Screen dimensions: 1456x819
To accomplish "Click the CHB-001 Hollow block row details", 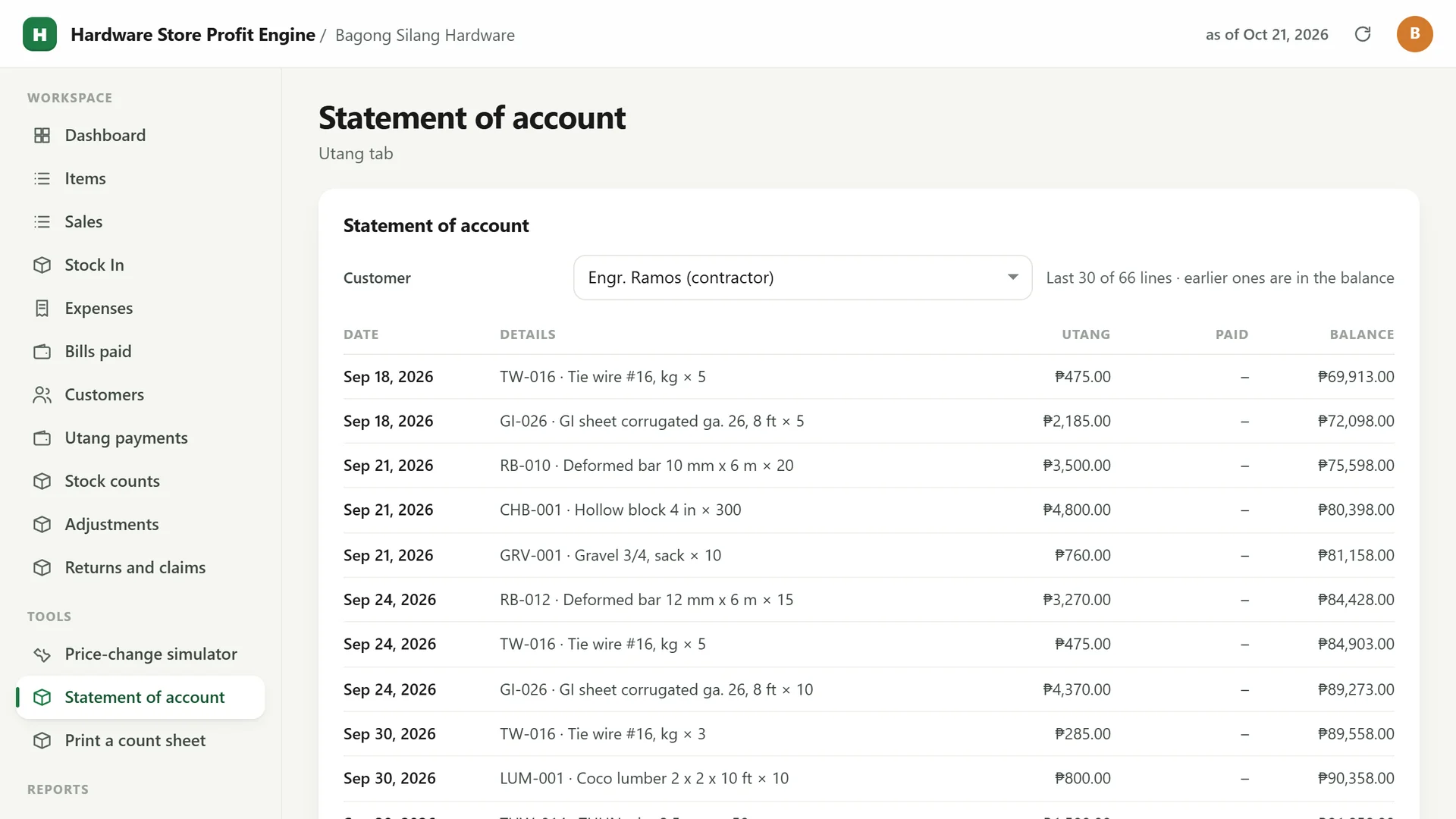I will [x=620, y=510].
